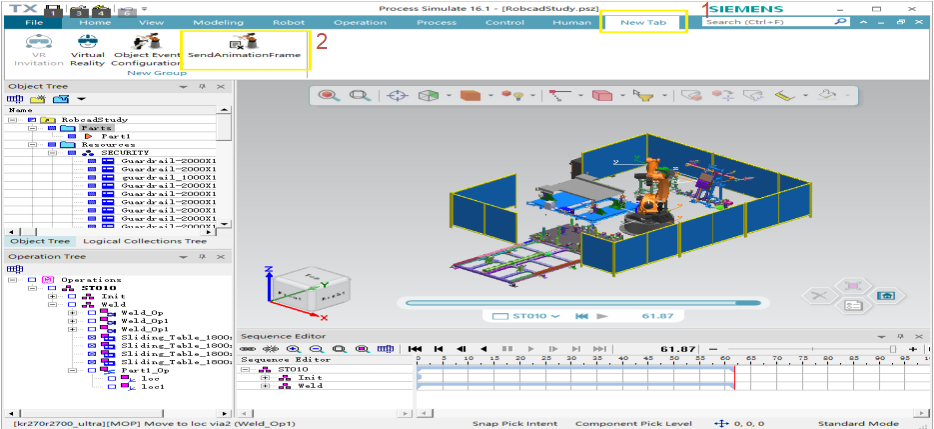
Task: Launch Virtual Reality mode
Action: click(x=88, y=49)
